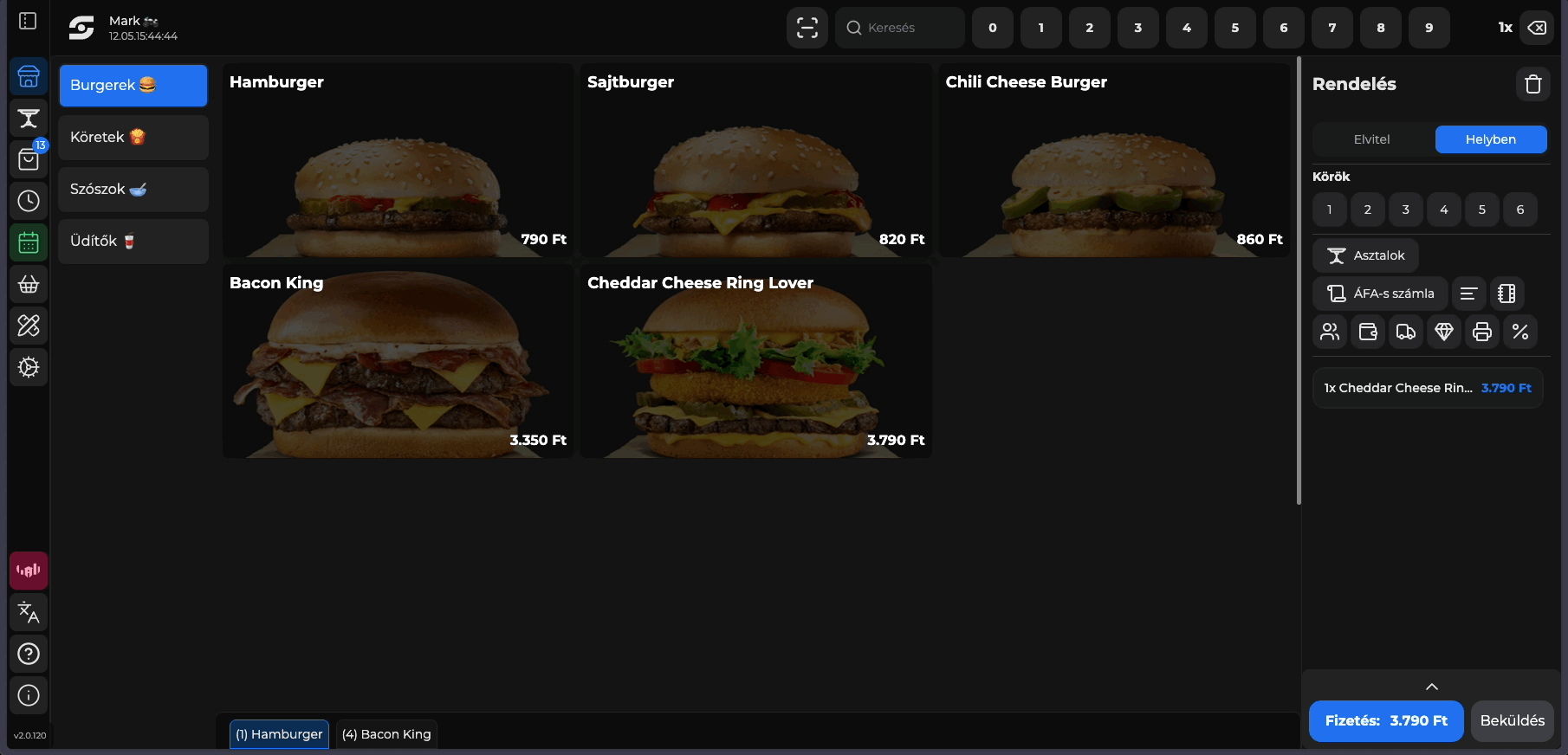
Task: Select round number 3 under Körök
Action: pyautogui.click(x=1405, y=210)
